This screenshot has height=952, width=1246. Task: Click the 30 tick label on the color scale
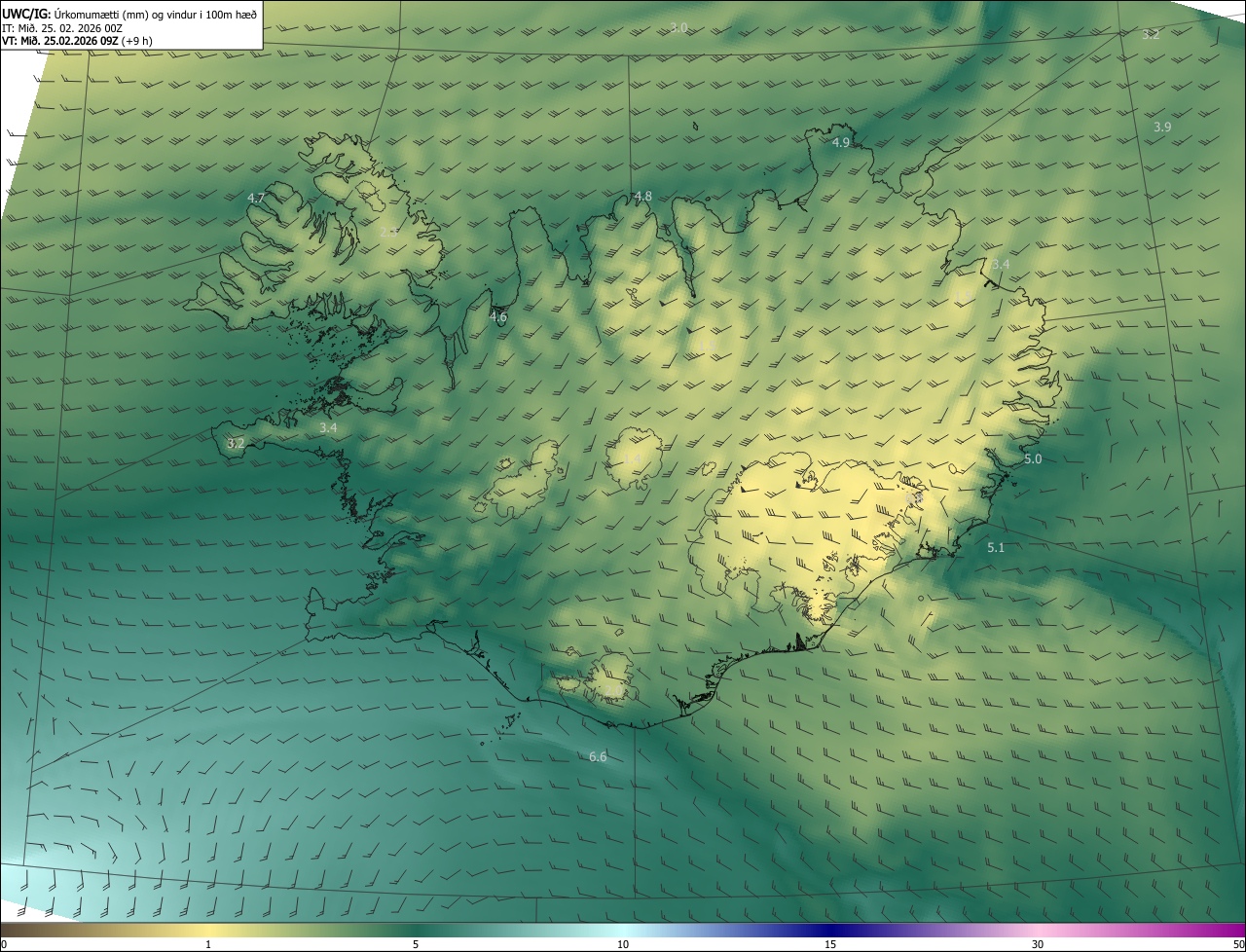click(1038, 944)
